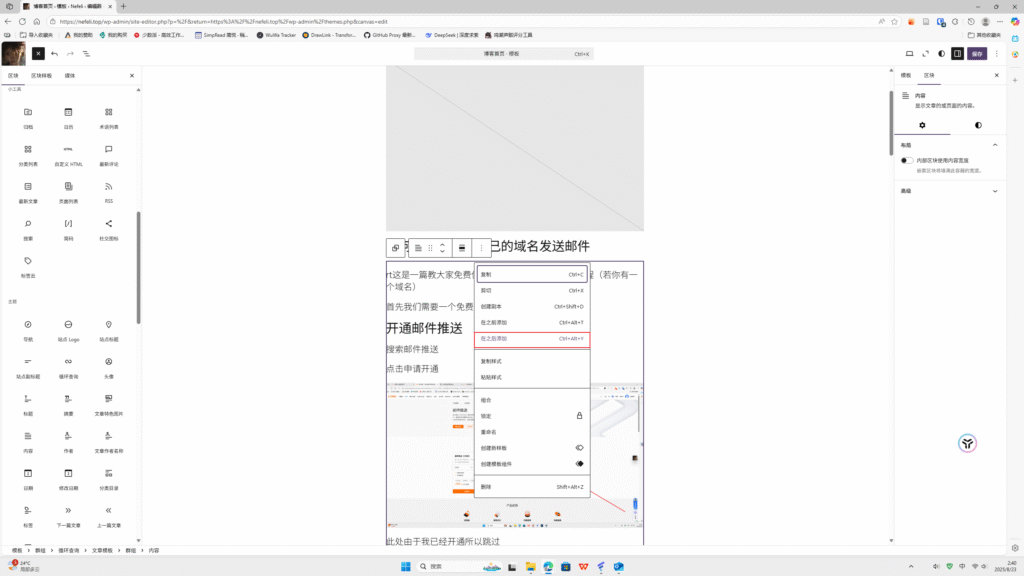The height and width of the screenshot is (576, 1024).
Task: Open block toolbar three-dot options
Action: click(x=481, y=248)
